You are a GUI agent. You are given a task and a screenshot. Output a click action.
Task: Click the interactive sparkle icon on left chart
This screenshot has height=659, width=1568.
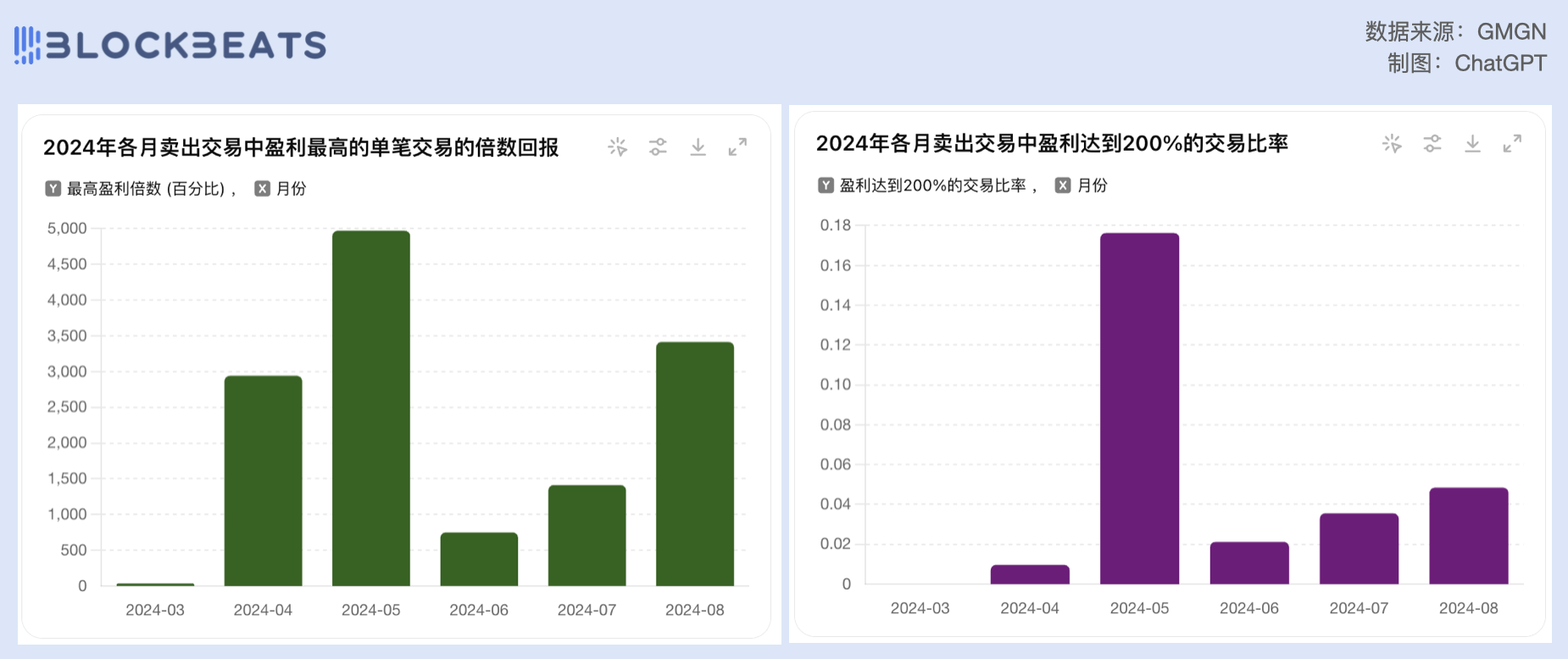[x=617, y=147]
